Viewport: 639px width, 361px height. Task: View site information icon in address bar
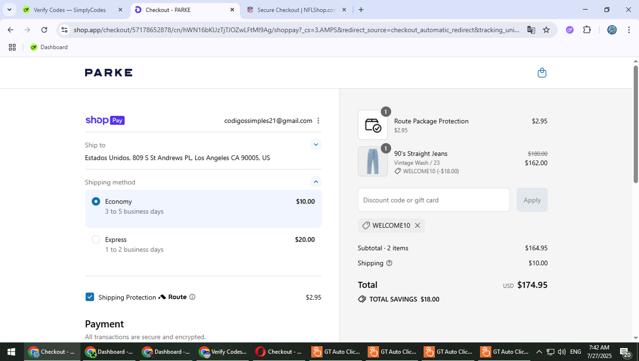[64, 30]
